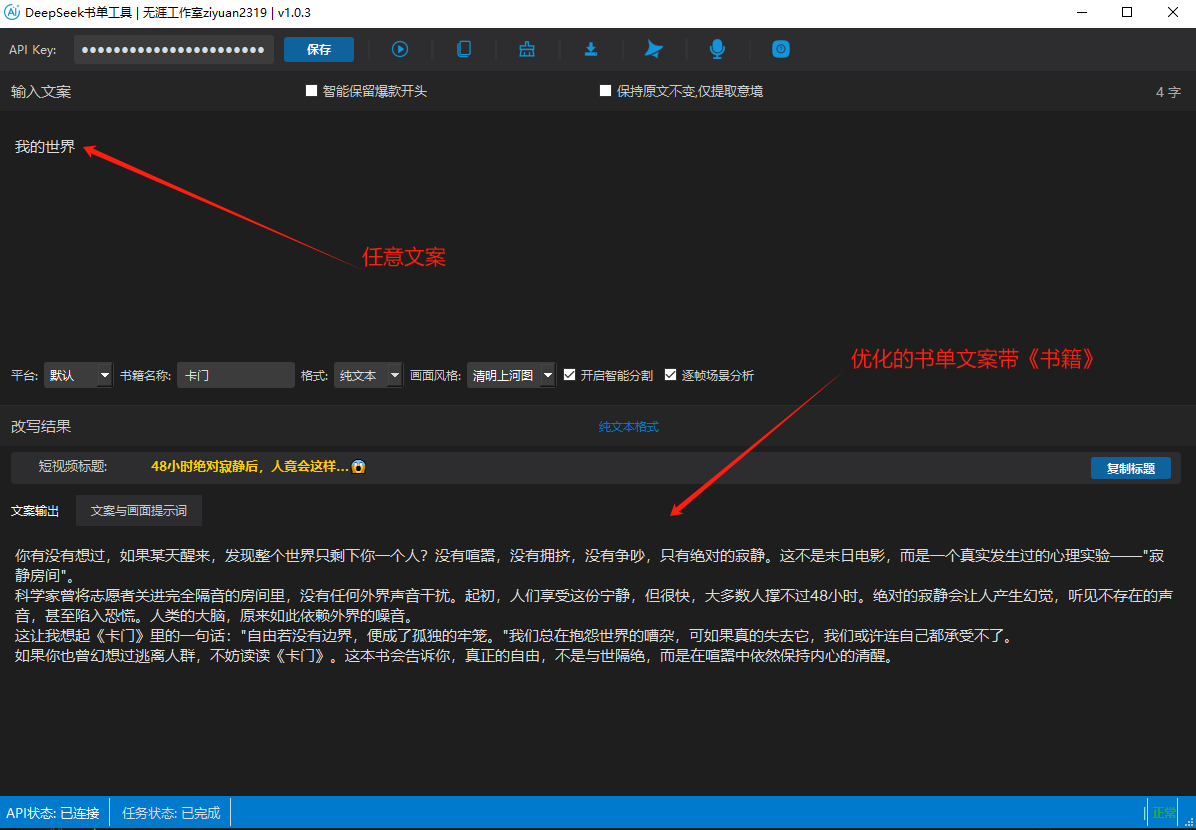Viewport: 1196px width, 830px height.
Task: Uncheck the 开启智能分割 checkbox
Action: tap(570, 375)
